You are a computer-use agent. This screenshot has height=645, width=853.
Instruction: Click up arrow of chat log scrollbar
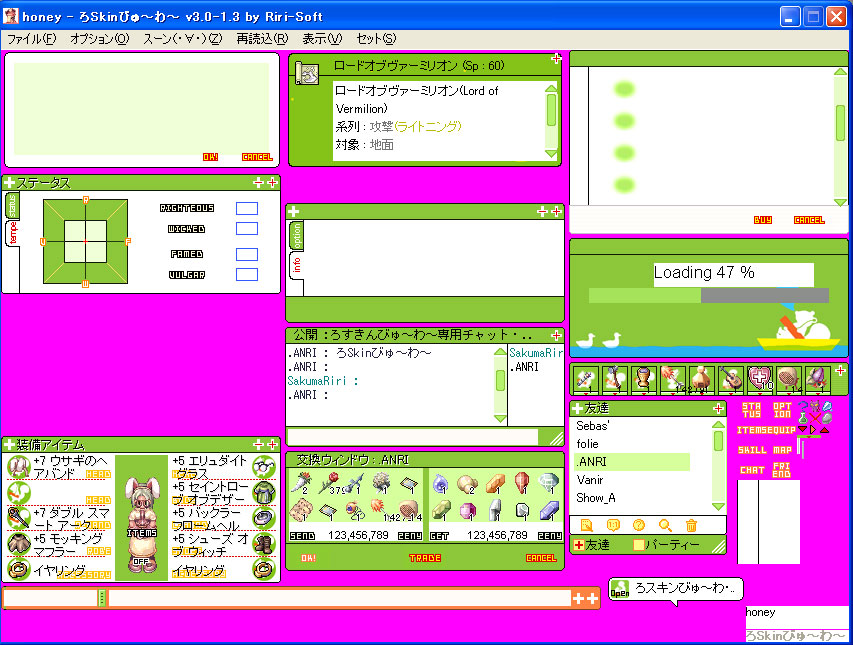500,352
